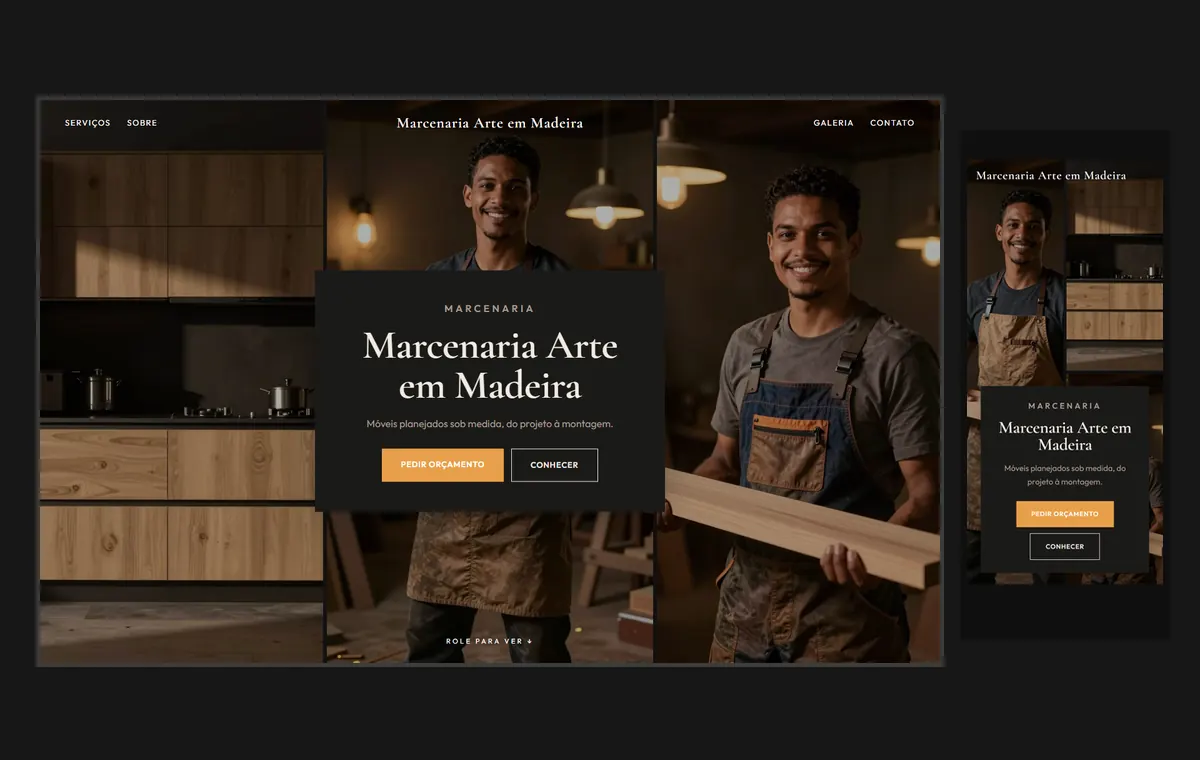This screenshot has height=760, width=1200.
Task: Click the carpenter holding plank photo
Action: (798, 381)
